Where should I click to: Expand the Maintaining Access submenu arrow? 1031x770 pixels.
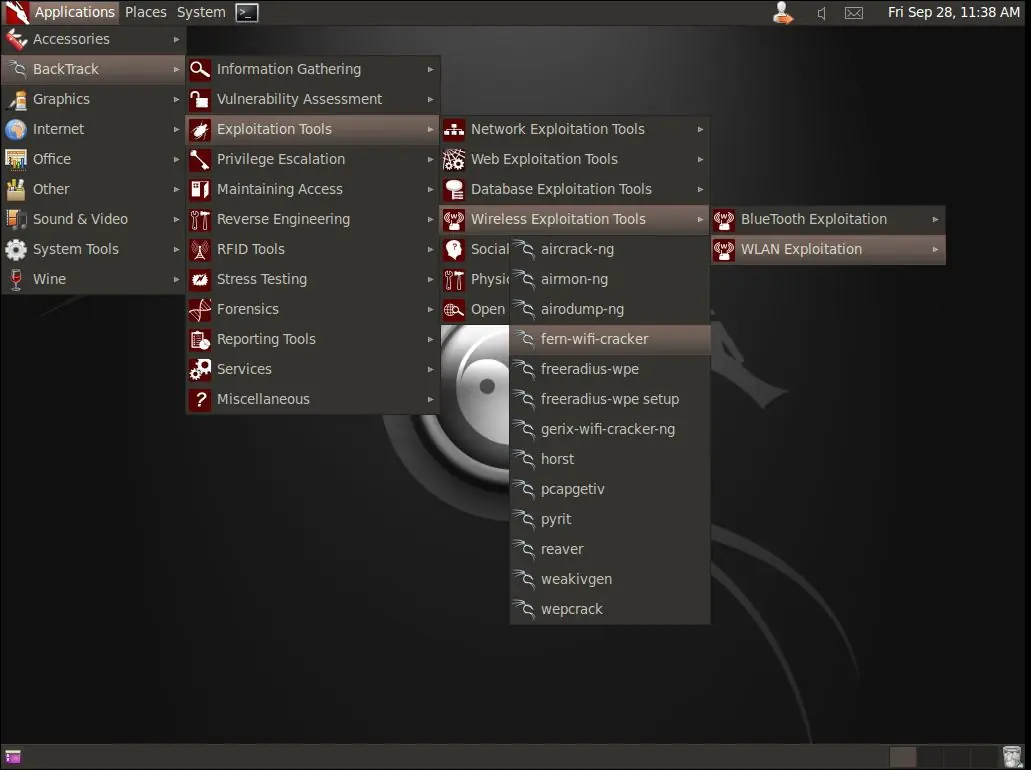click(430, 189)
